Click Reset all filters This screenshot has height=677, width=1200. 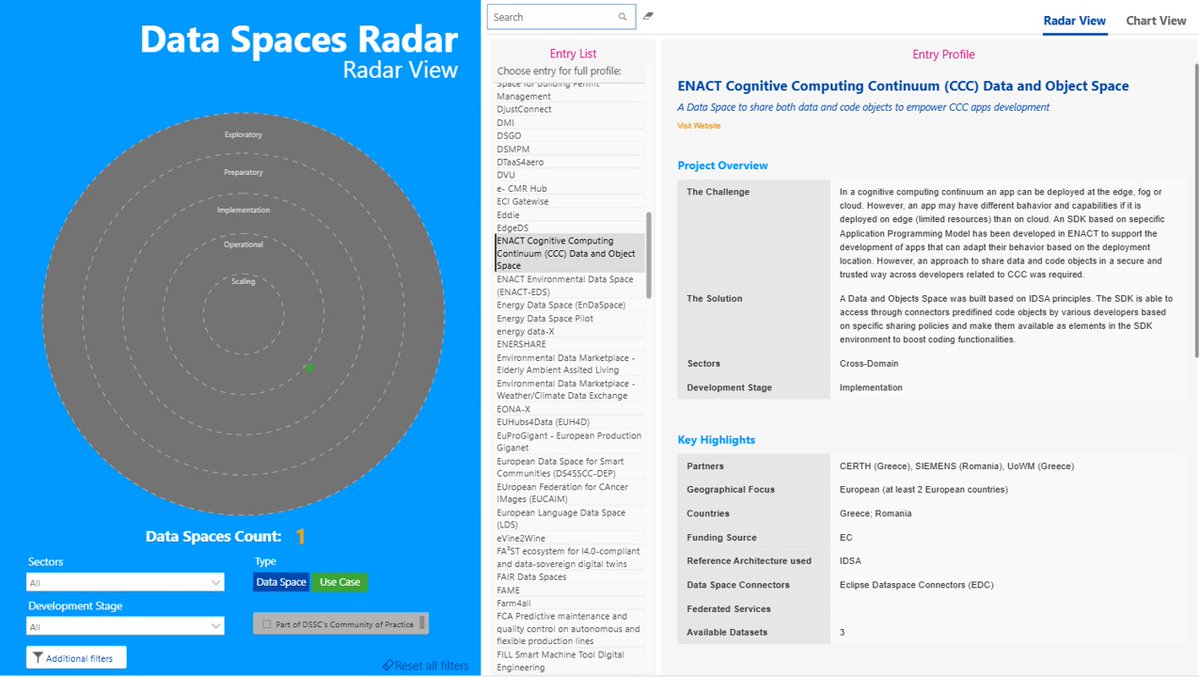426,666
